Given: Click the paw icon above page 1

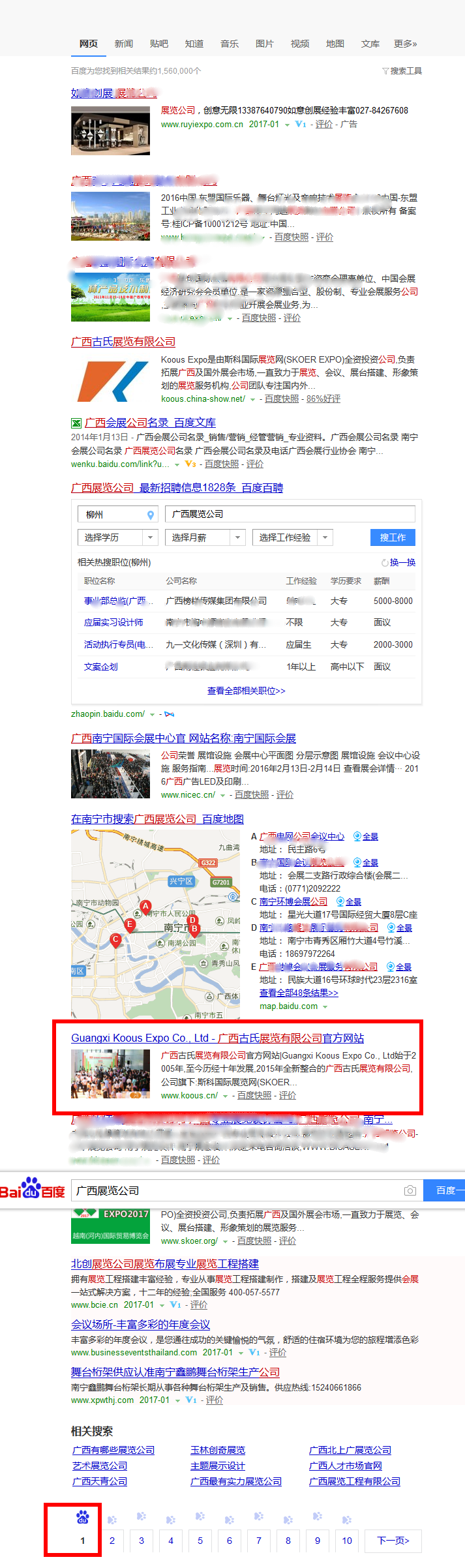Looking at the screenshot, I should 83,1518.
